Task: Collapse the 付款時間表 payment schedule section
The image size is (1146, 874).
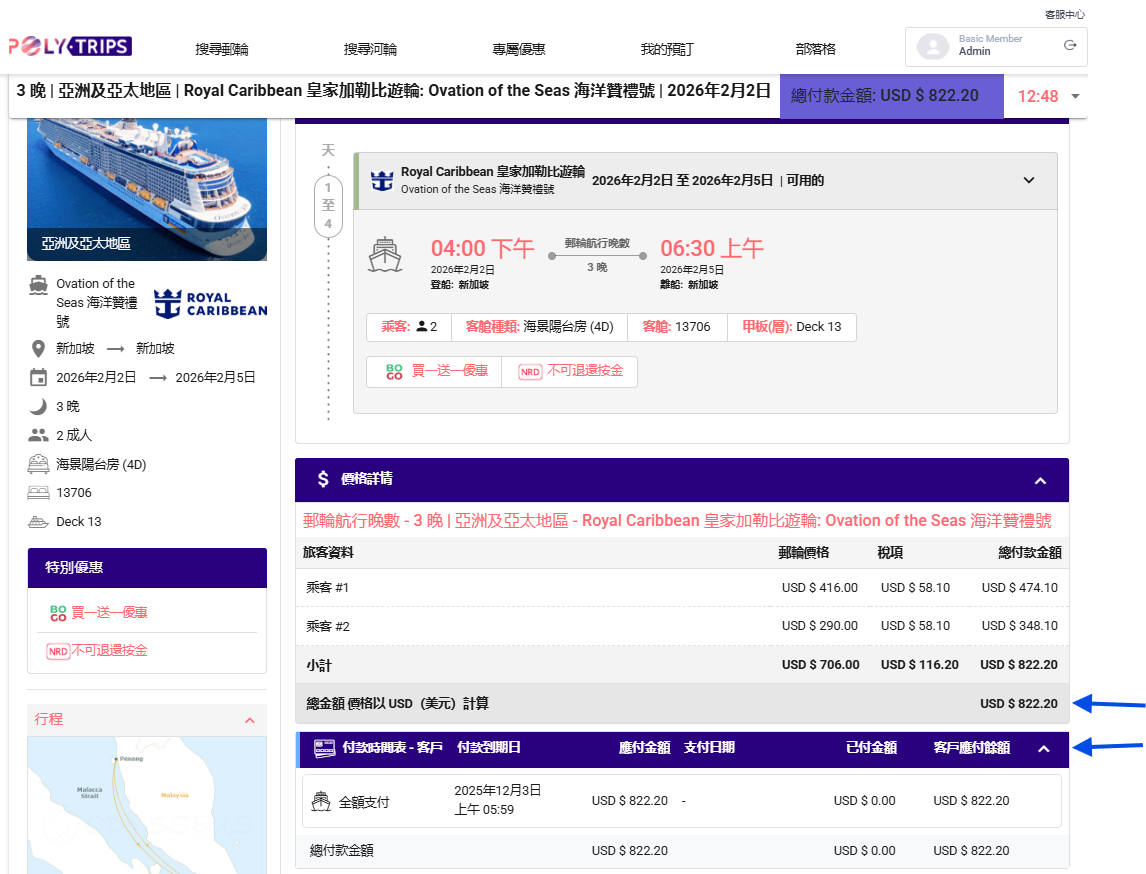Action: (x=1044, y=748)
